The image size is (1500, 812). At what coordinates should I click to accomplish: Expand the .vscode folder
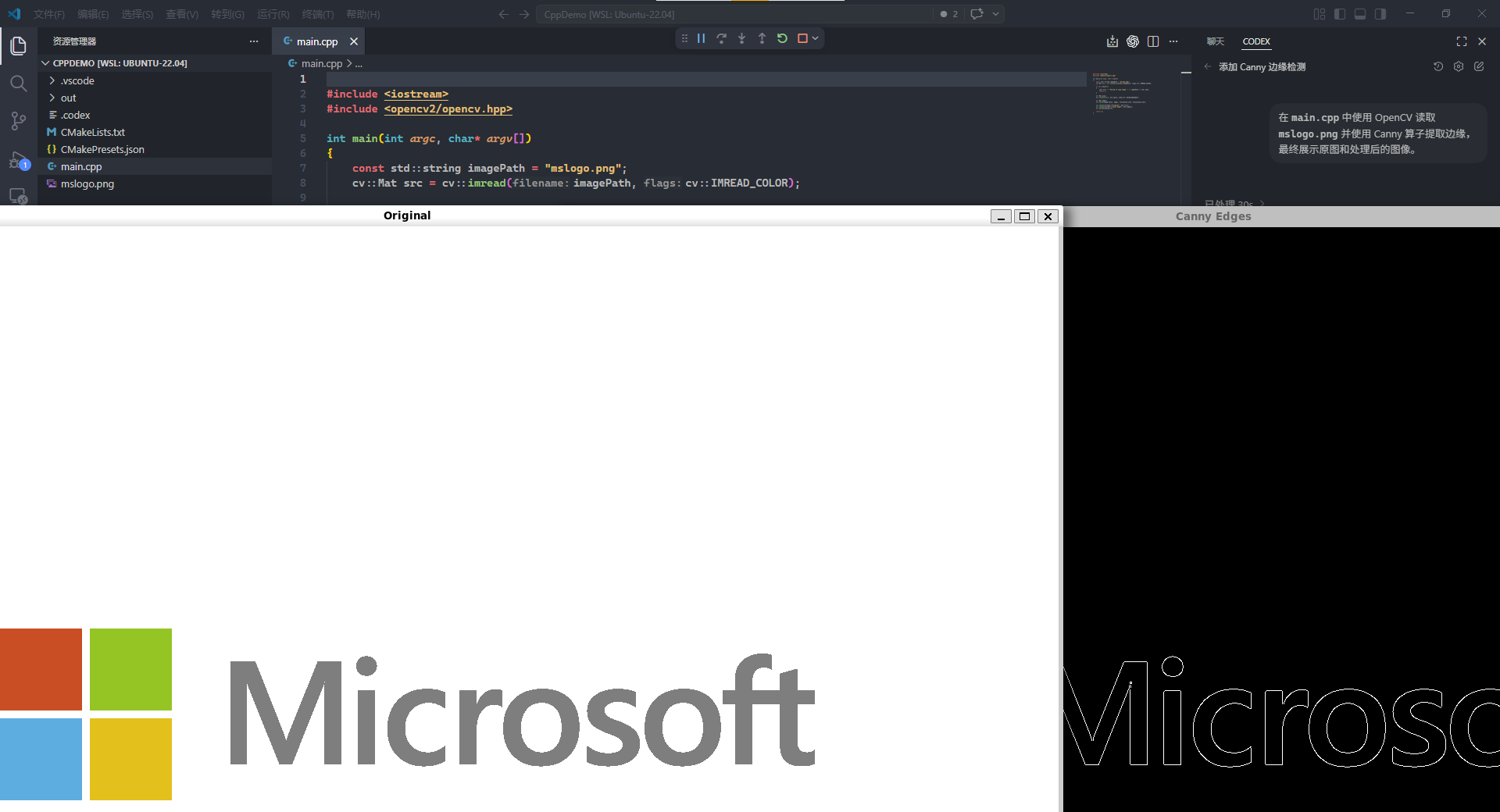point(77,80)
